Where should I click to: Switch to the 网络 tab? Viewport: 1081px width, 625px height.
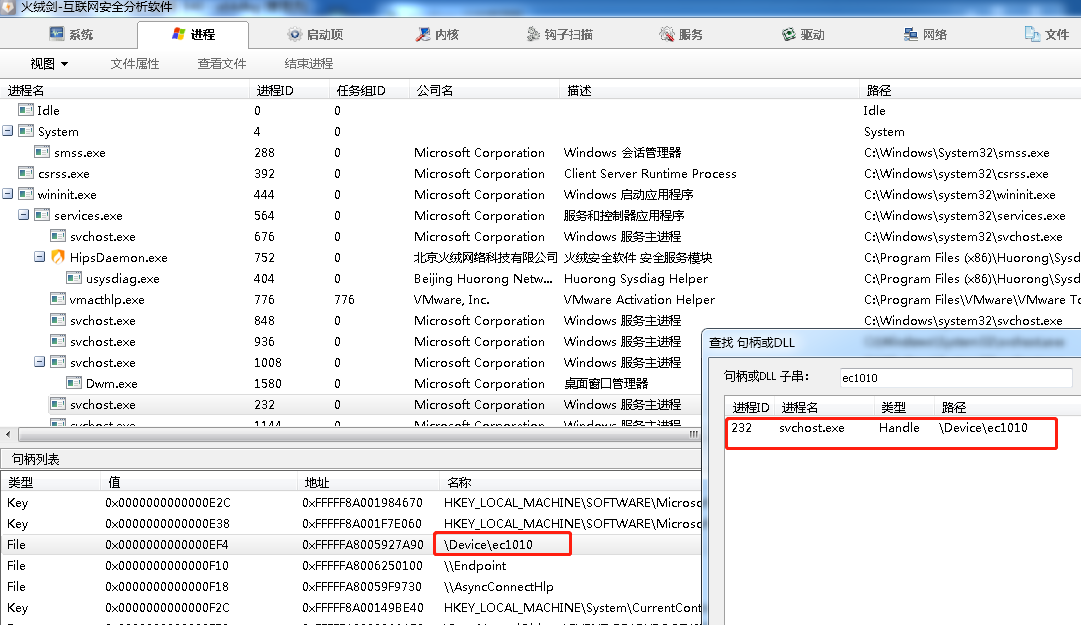[x=924, y=34]
